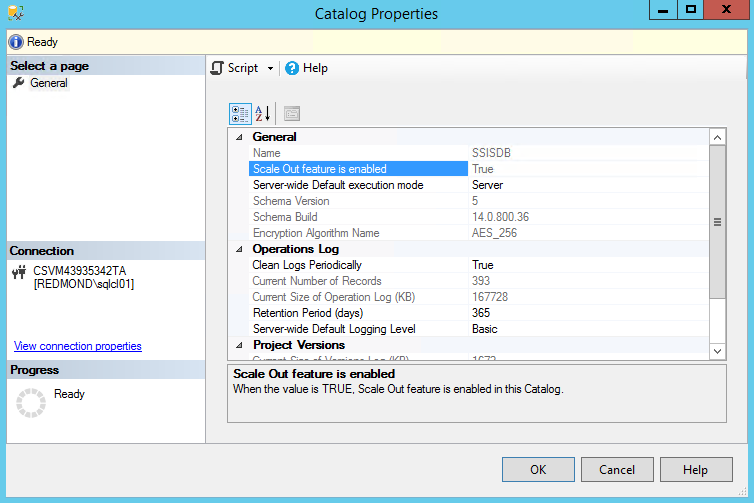Click the Property Pages icon
This screenshot has width=754, height=503.
click(x=291, y=113)
